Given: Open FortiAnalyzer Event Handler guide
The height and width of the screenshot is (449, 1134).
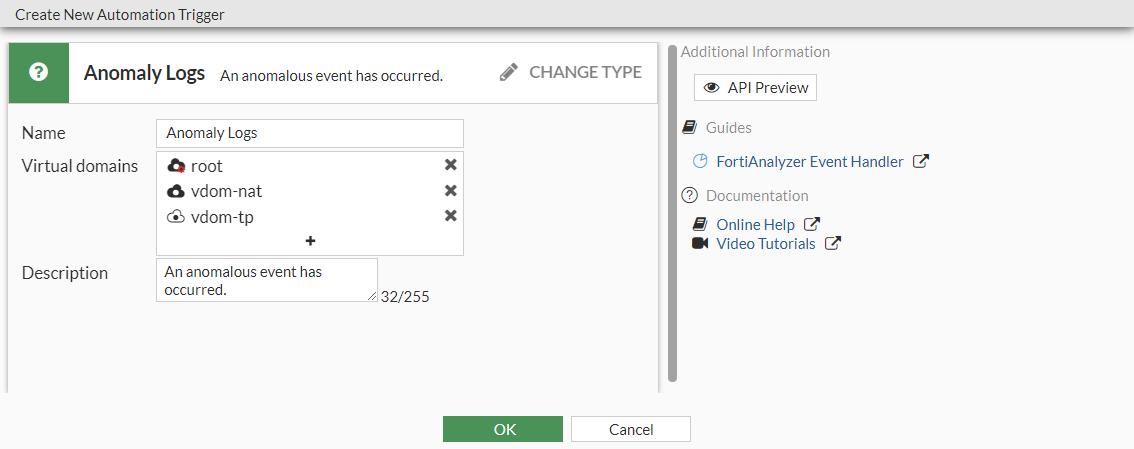Looking at the screenshot, I should pos(809,161).
